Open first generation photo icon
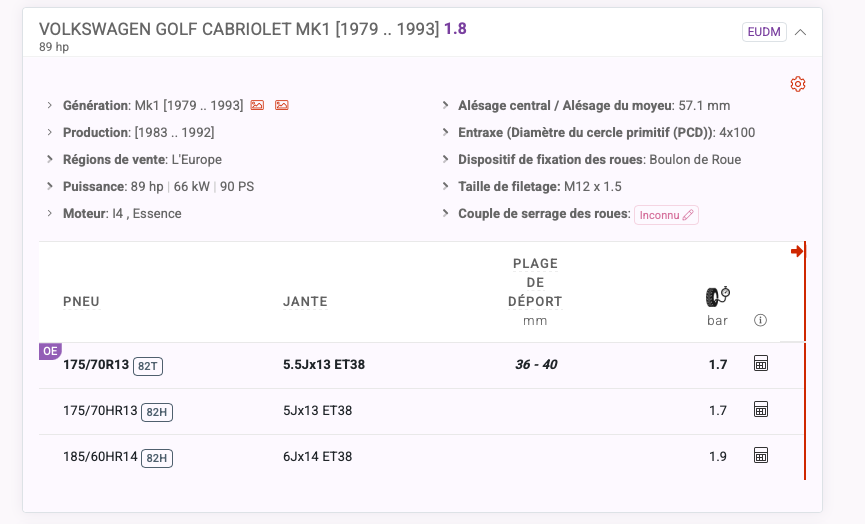Viewport: 865px width, 524px height. pyautogui.click(x=257, y=105)
